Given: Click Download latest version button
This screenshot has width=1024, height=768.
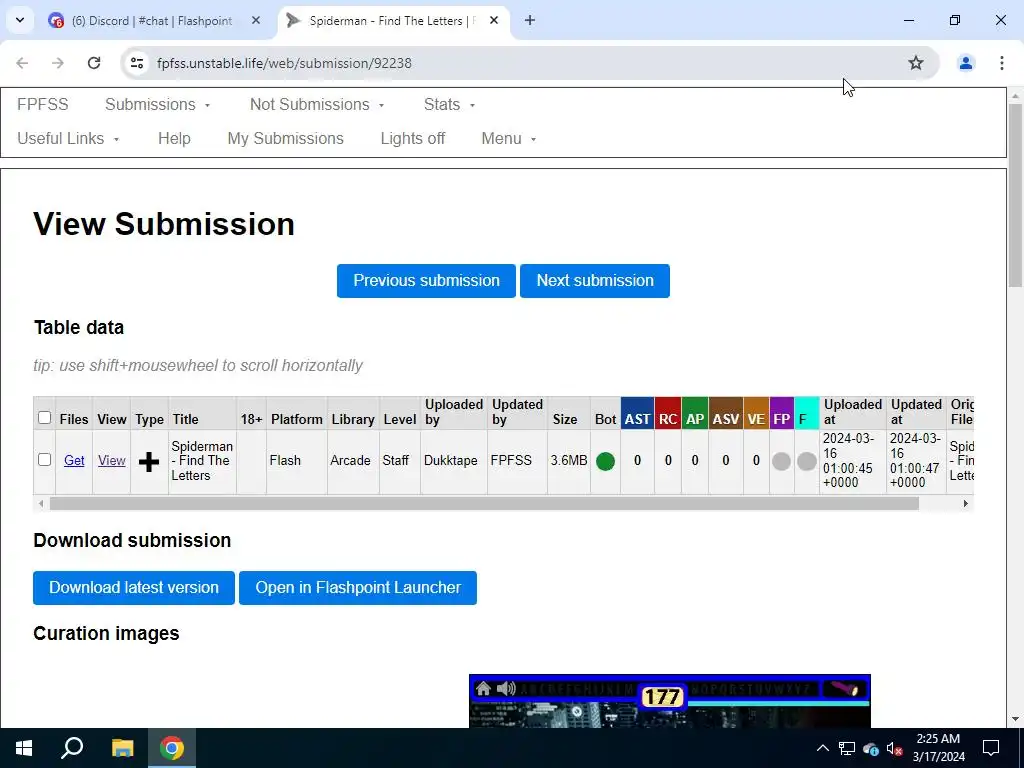Looking at the screenshot, I should pyautogui.click(x=134, y=588).
